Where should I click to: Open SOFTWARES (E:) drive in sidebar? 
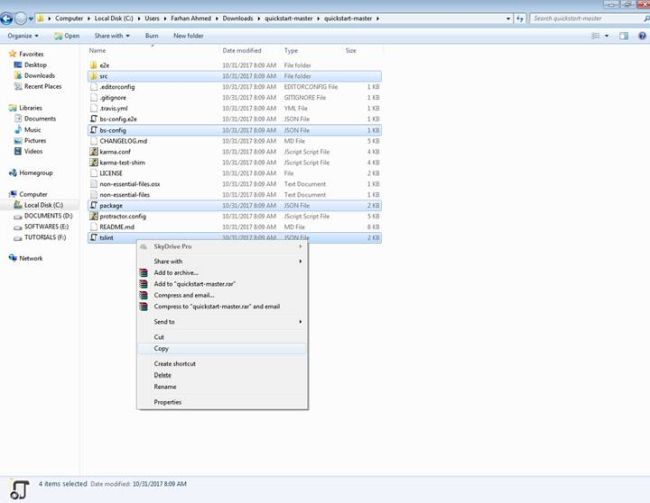click(x=41, y=226)
